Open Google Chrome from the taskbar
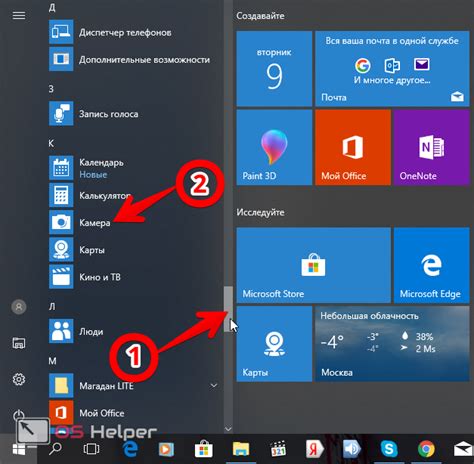 click(426, 449)
